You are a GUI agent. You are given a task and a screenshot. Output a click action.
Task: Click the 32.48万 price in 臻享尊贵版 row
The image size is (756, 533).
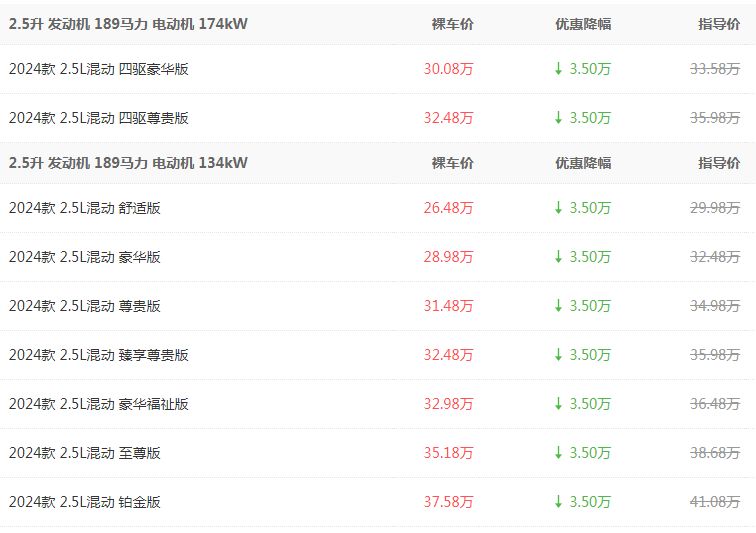coord(448,355)
